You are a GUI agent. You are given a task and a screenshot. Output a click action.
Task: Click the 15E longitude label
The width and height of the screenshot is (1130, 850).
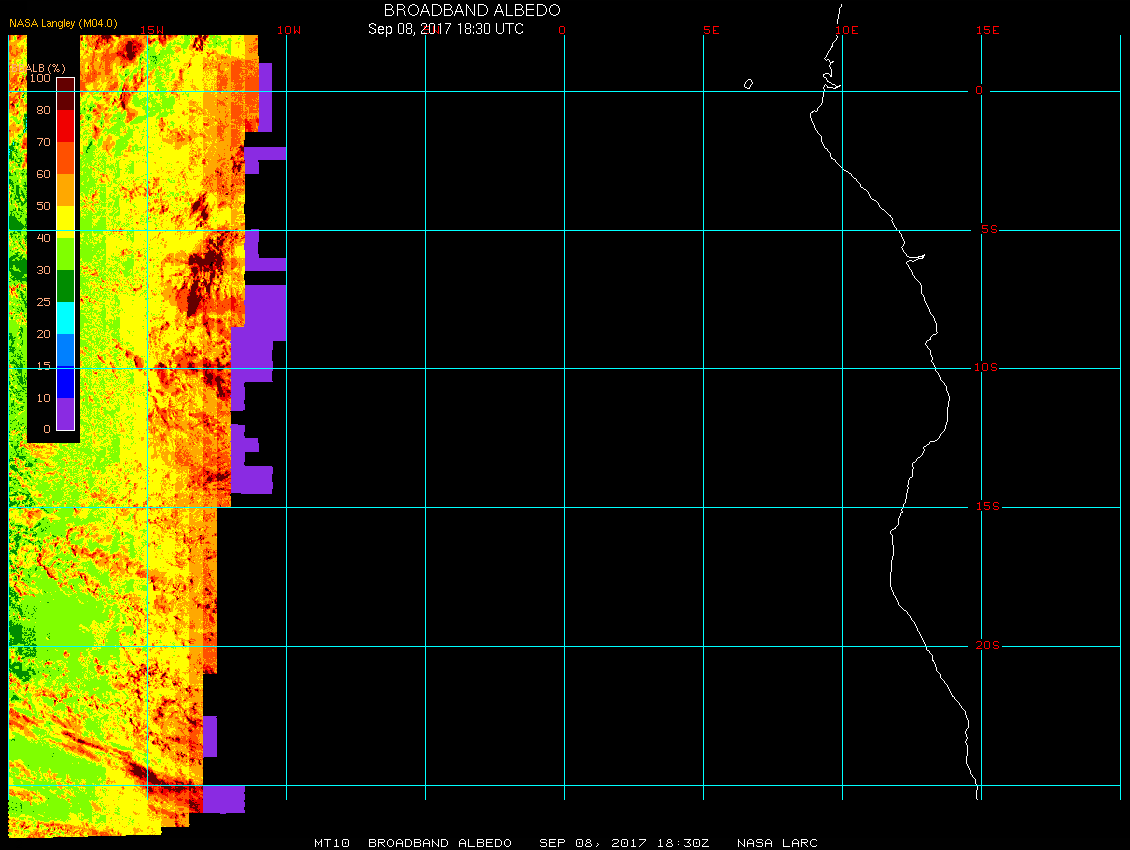(x=987, y=30)
